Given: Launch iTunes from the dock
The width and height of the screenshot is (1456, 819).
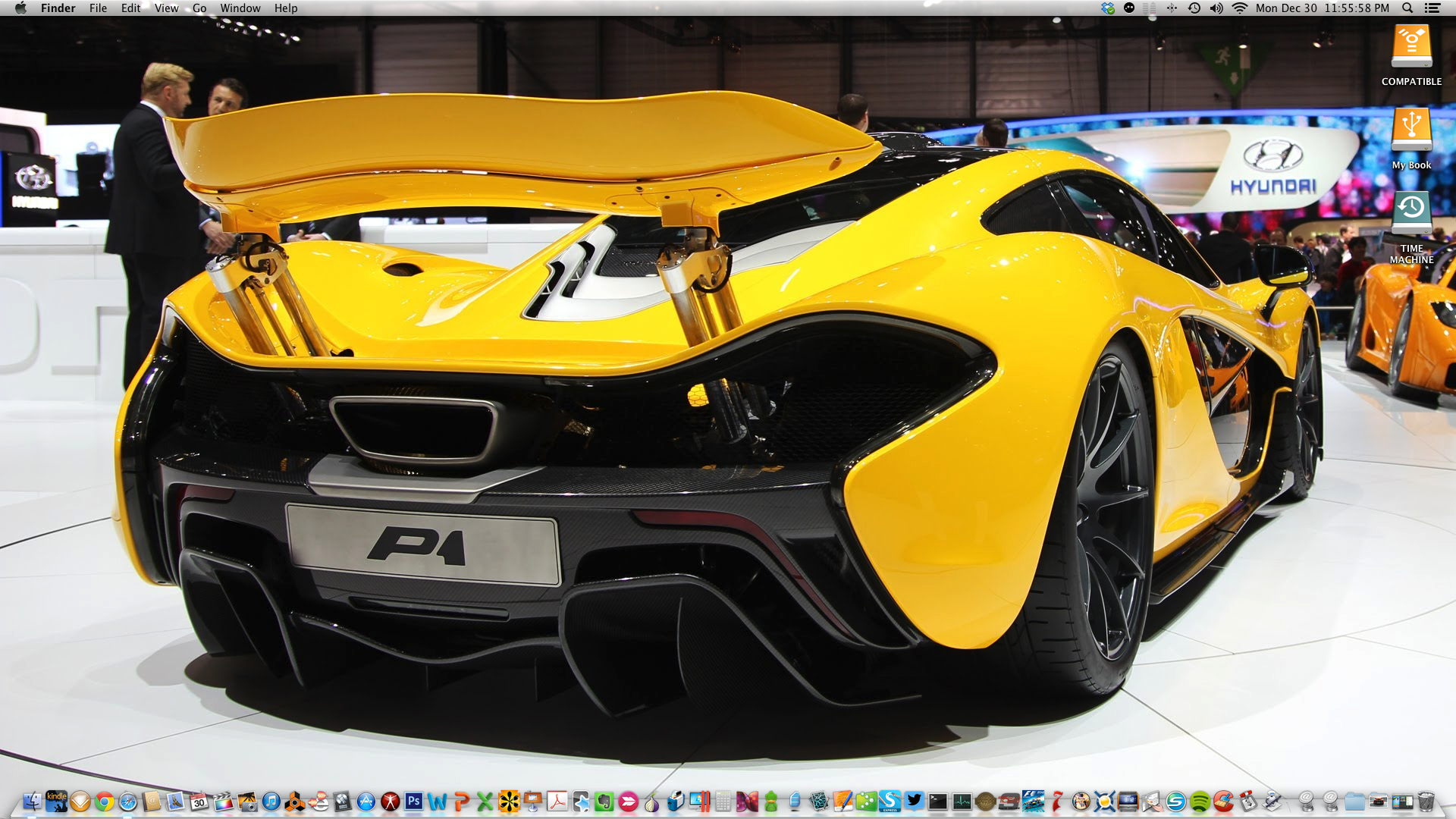Looking at the screenshot, I should [x=271, y=802].
